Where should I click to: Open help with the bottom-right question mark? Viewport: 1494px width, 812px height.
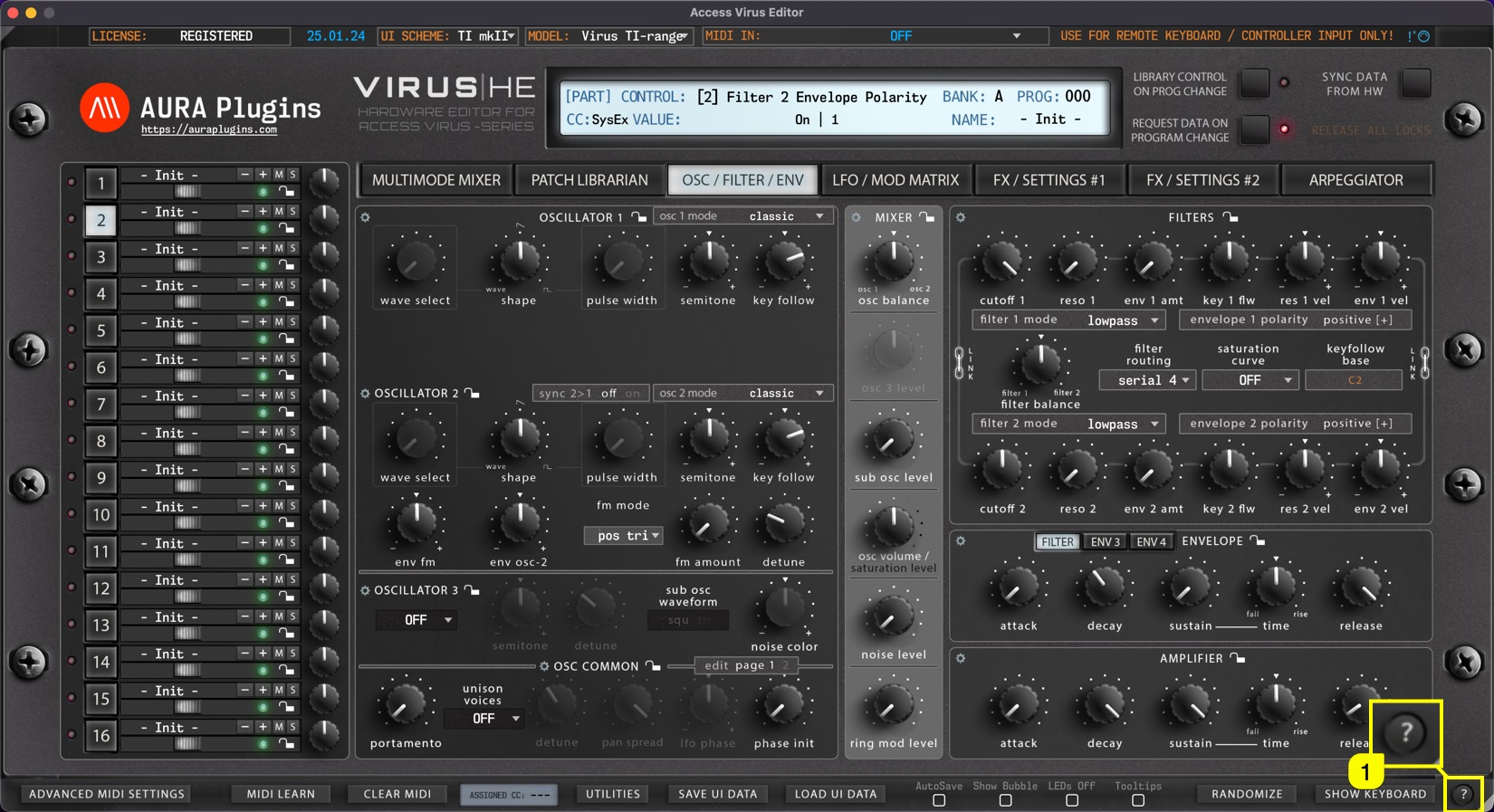(1463, 794)
